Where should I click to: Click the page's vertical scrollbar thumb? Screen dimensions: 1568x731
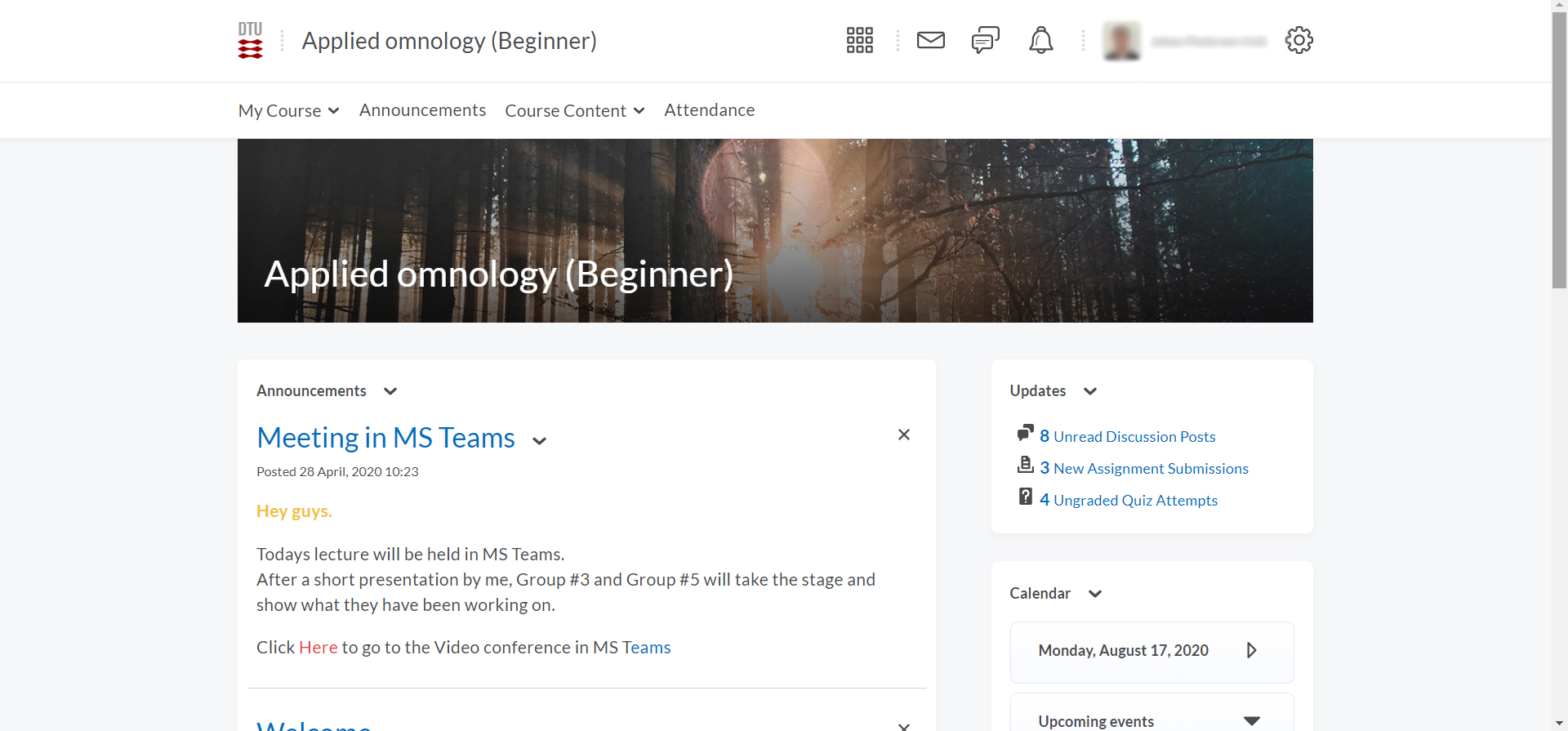click(1559, 151)
